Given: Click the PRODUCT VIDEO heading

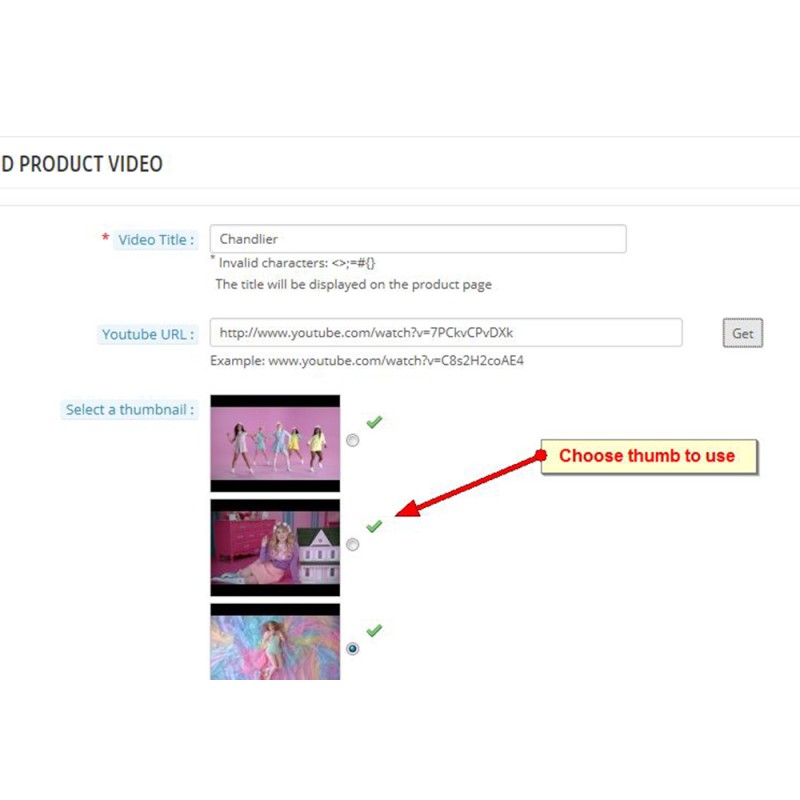Looking at the screenshot, I should tap(82, 164).
